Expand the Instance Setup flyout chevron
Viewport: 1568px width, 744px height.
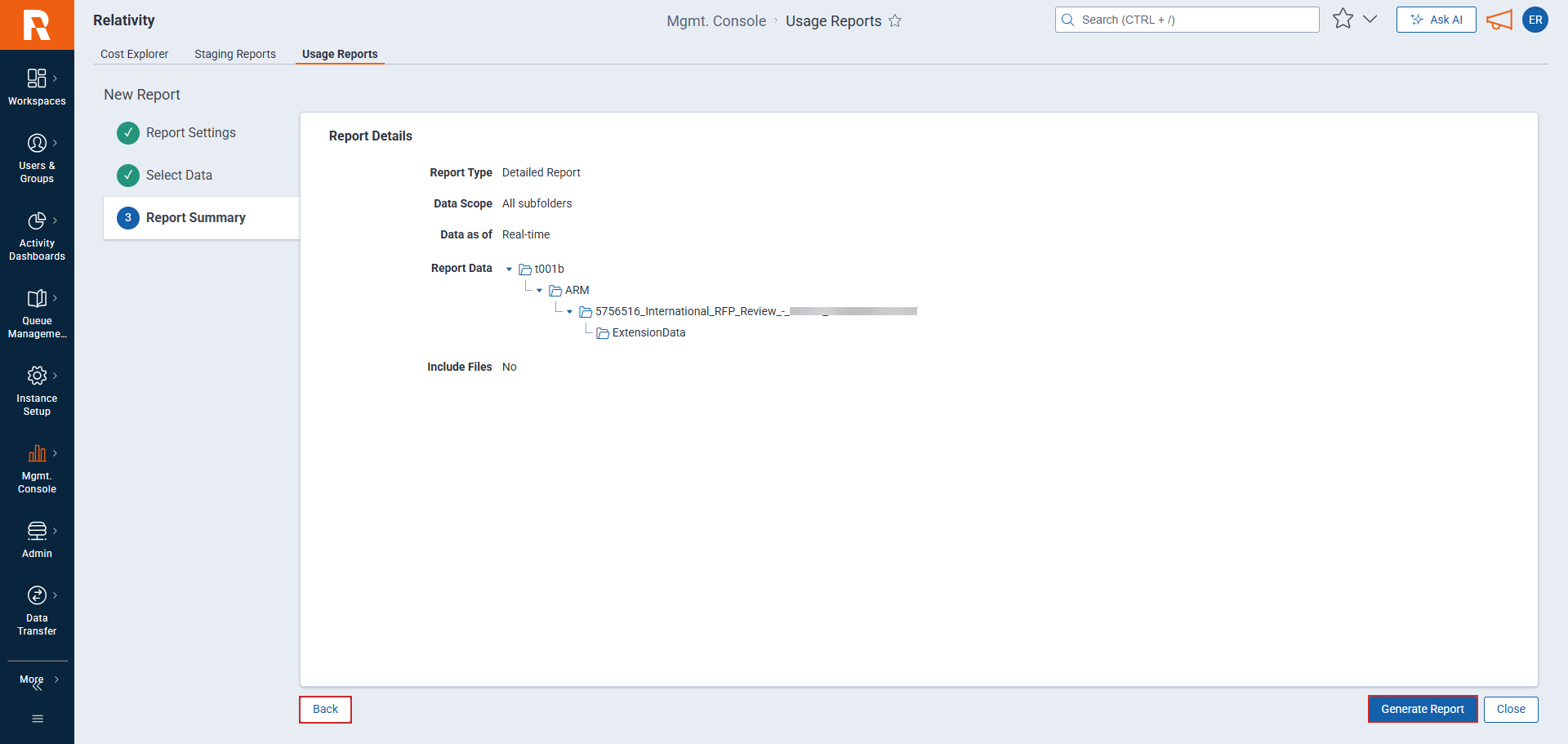tap(55, 376)
